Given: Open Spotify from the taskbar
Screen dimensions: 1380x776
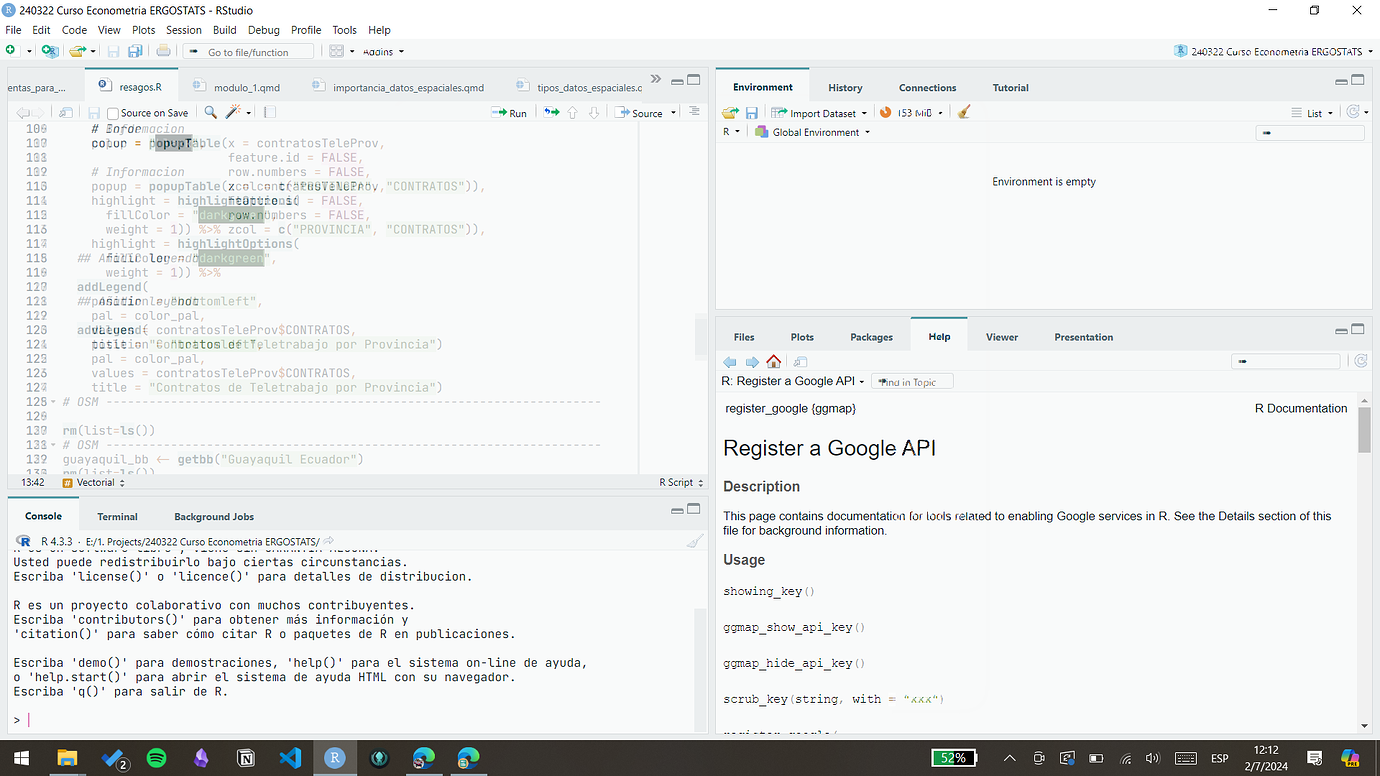Looking at the screenshot, I should point(157,757).
